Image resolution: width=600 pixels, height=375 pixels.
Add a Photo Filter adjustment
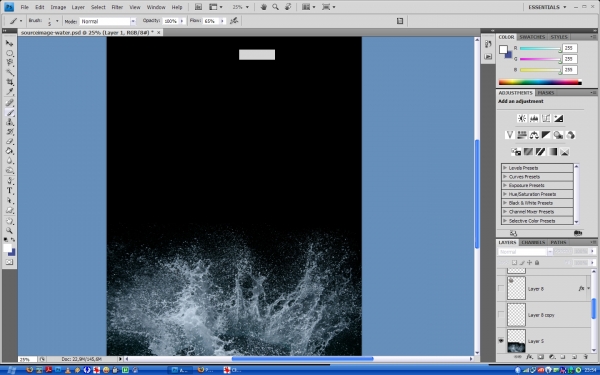coord(558,135)
